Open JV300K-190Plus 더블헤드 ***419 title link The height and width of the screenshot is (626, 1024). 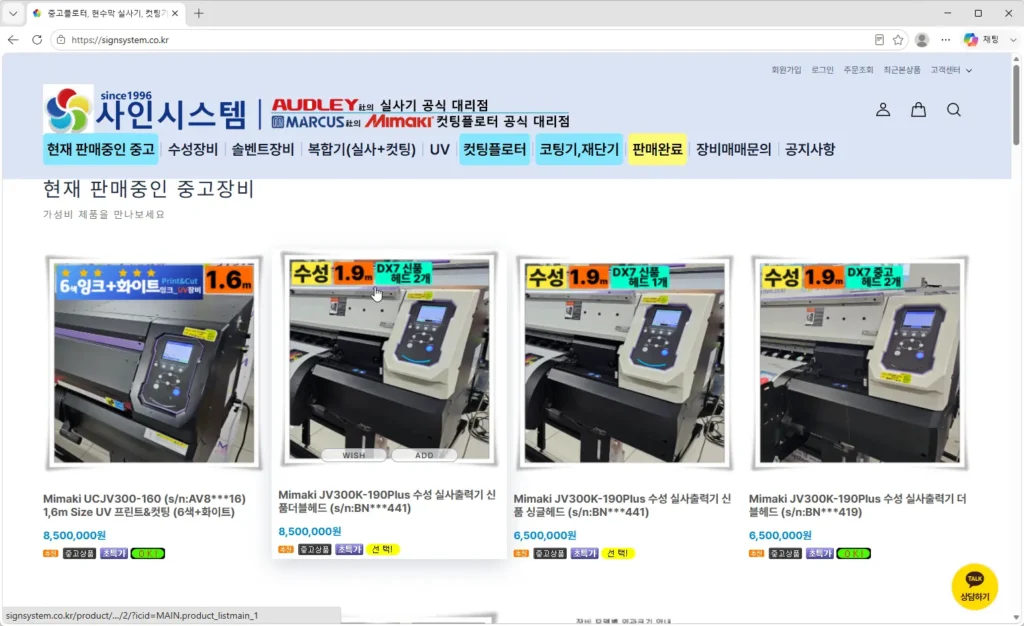tap(857, 505)
